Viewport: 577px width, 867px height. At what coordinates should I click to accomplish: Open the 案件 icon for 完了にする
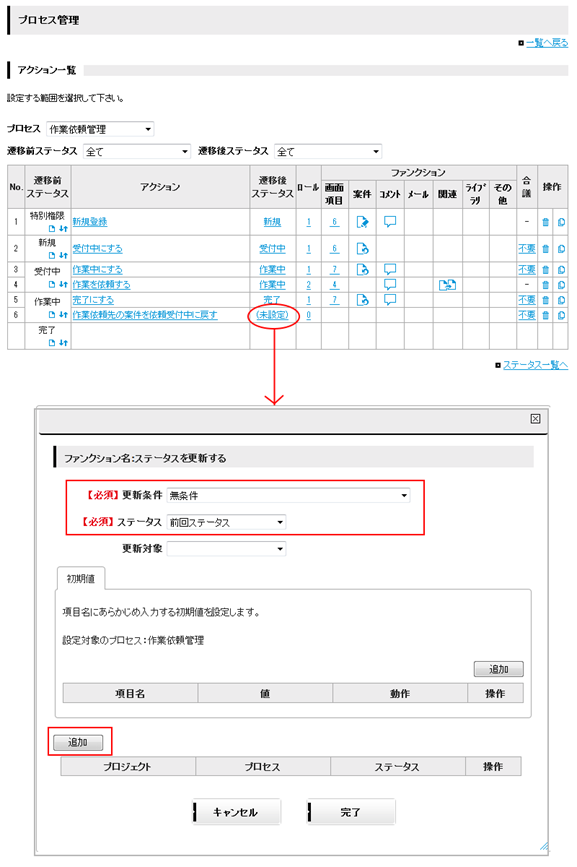click(362, 300)
